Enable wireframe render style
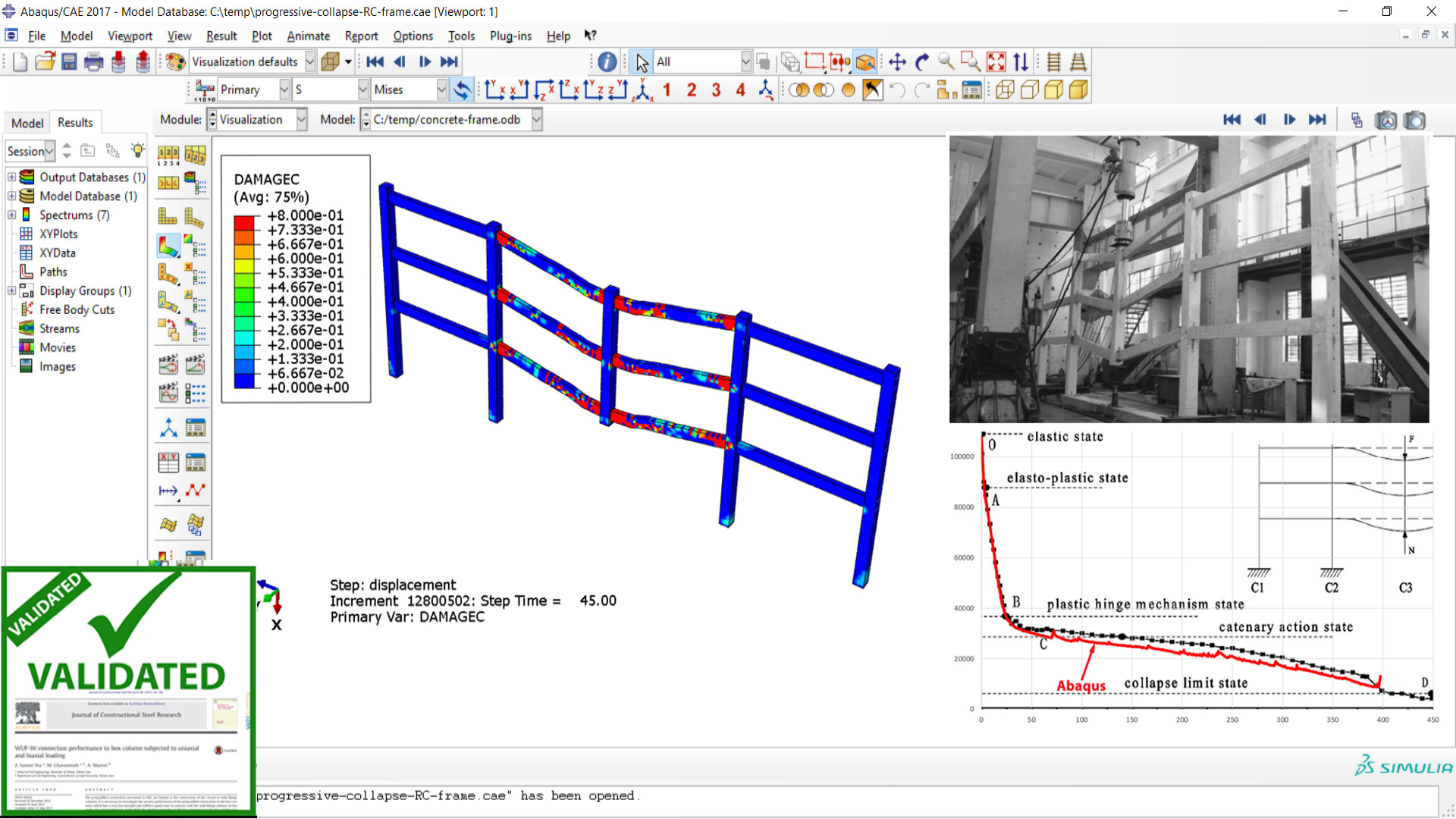Screen dimensions: 1456x819 [1006, 90]
